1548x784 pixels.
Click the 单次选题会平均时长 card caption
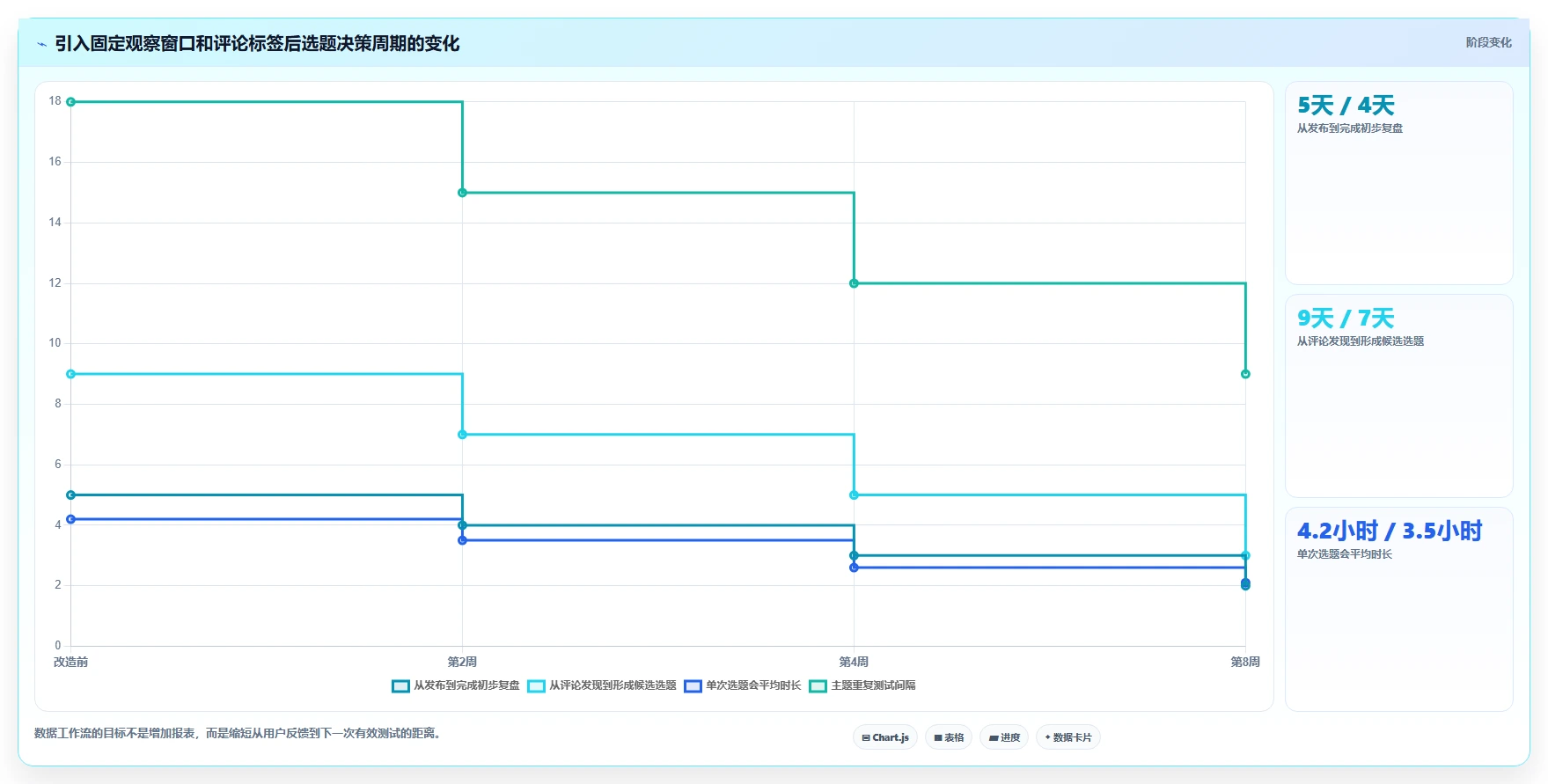[x=1345, y=554]
